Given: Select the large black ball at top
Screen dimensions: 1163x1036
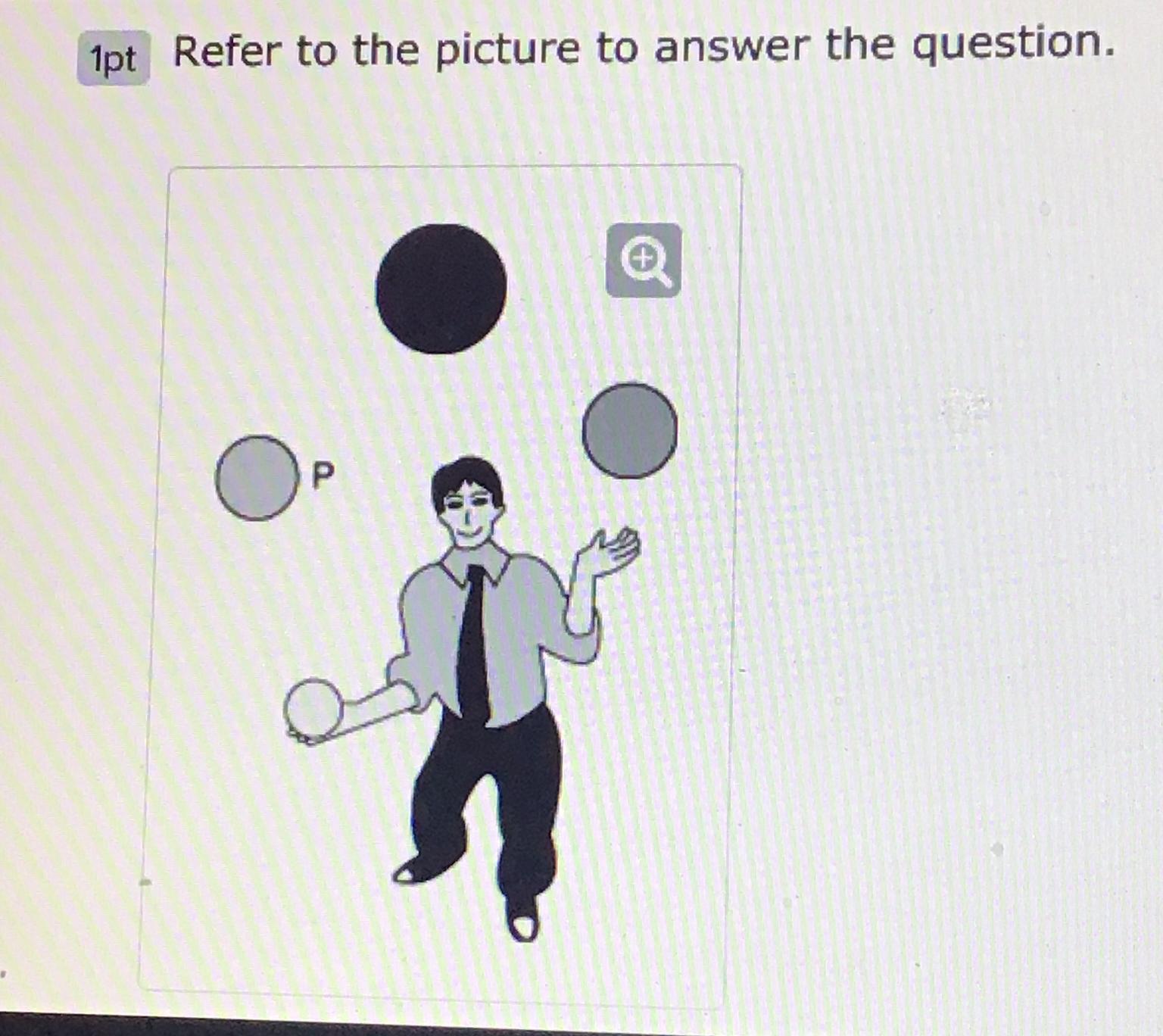Looking at the screenshot, I should (x=441, y=289).
